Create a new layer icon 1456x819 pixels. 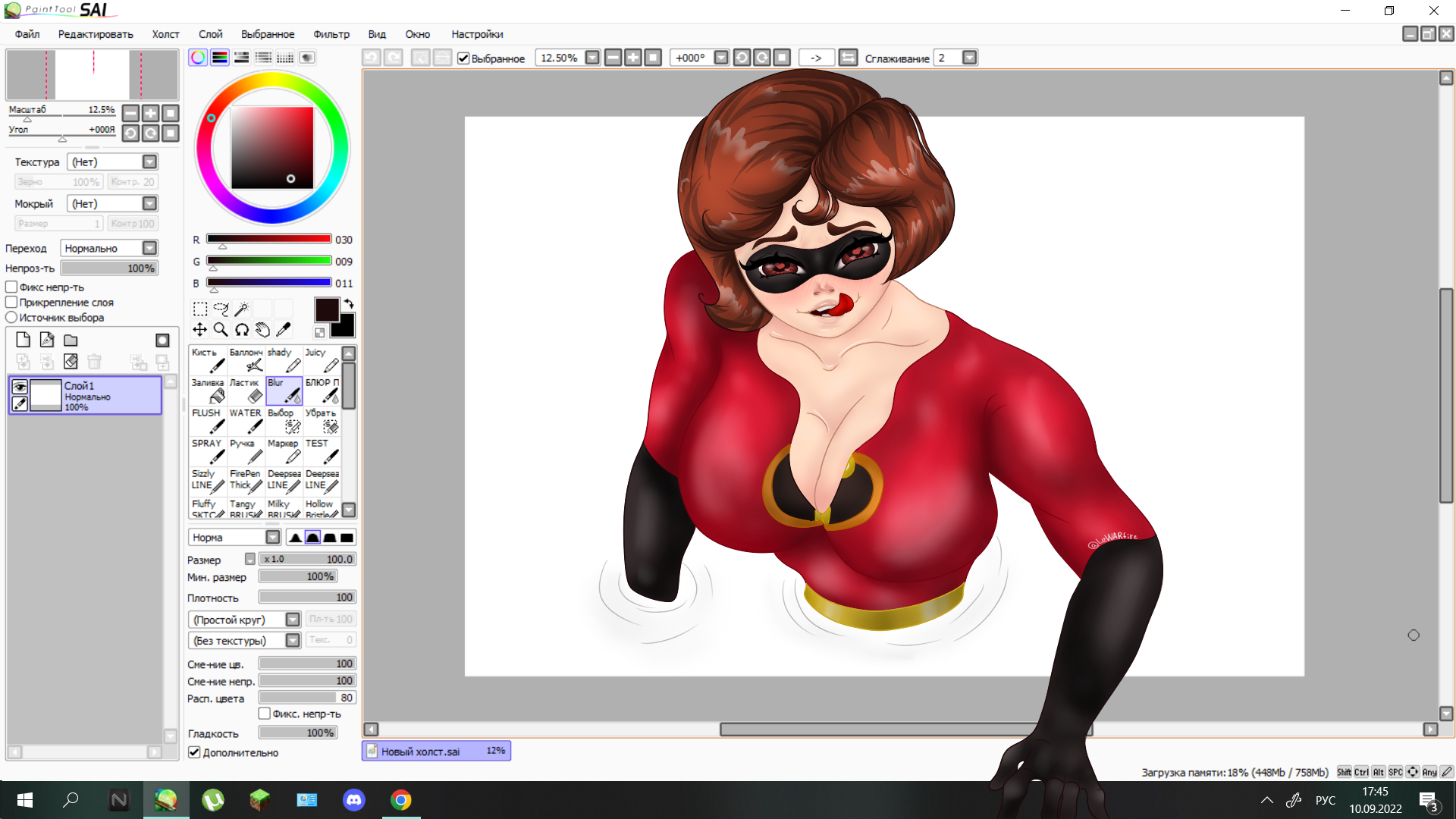pos(24,340)
